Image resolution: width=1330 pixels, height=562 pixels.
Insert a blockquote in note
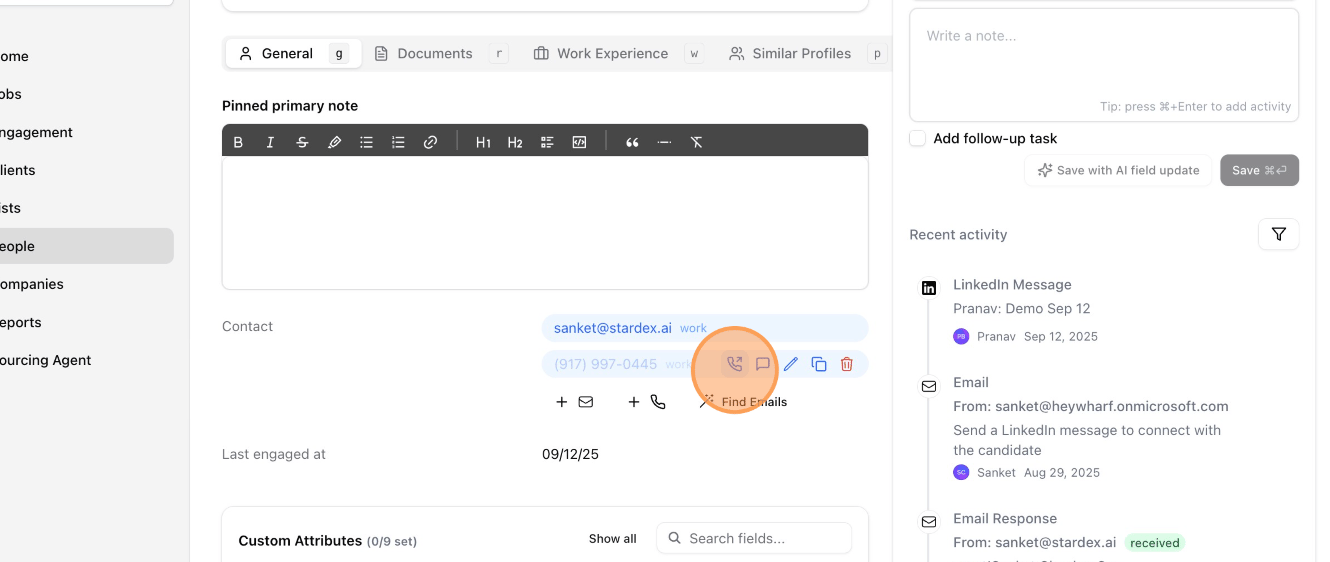pyautogui.click(x=632, y=142)
